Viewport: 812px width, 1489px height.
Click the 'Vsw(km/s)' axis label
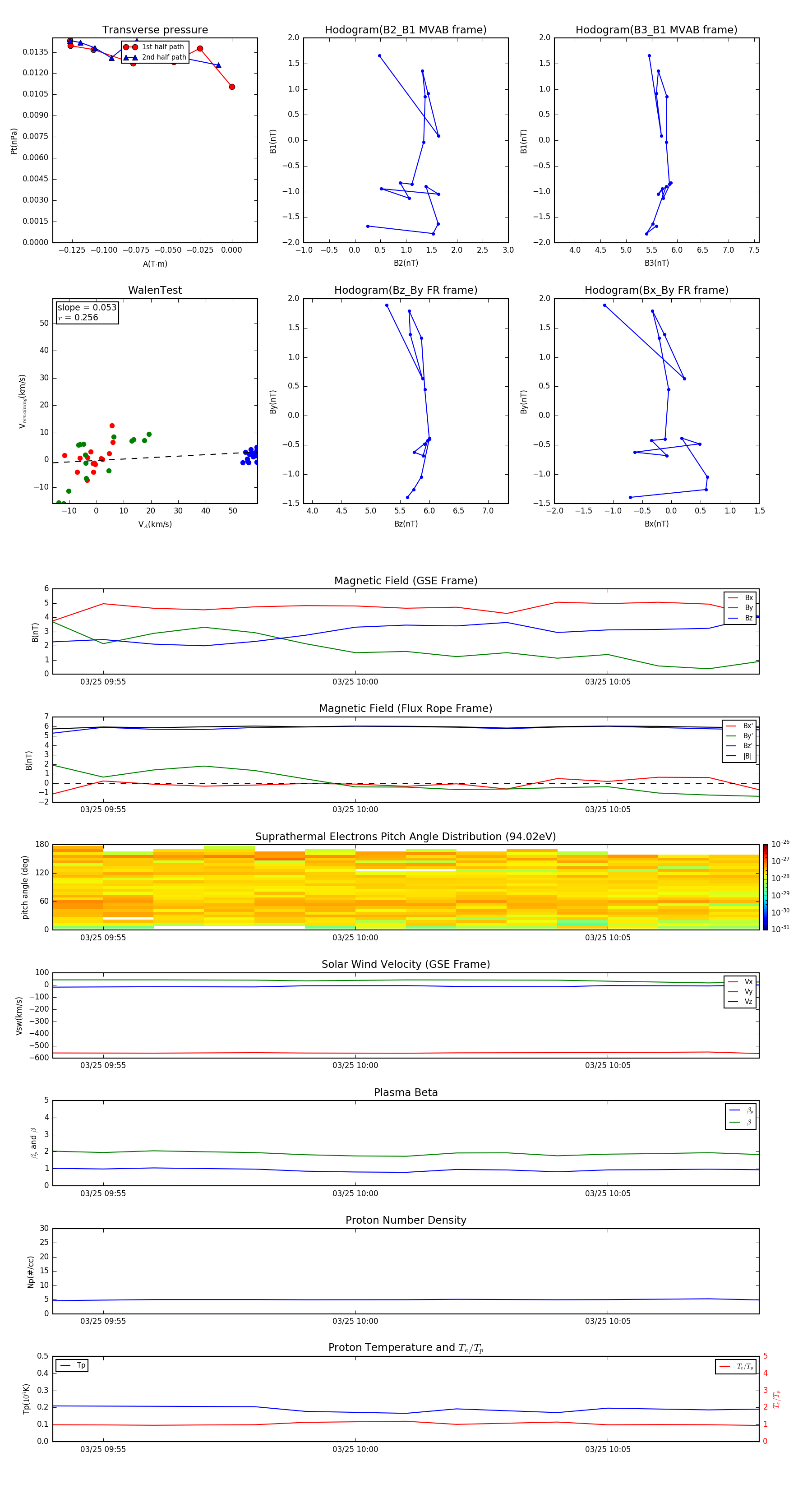tap(19, 1016)
